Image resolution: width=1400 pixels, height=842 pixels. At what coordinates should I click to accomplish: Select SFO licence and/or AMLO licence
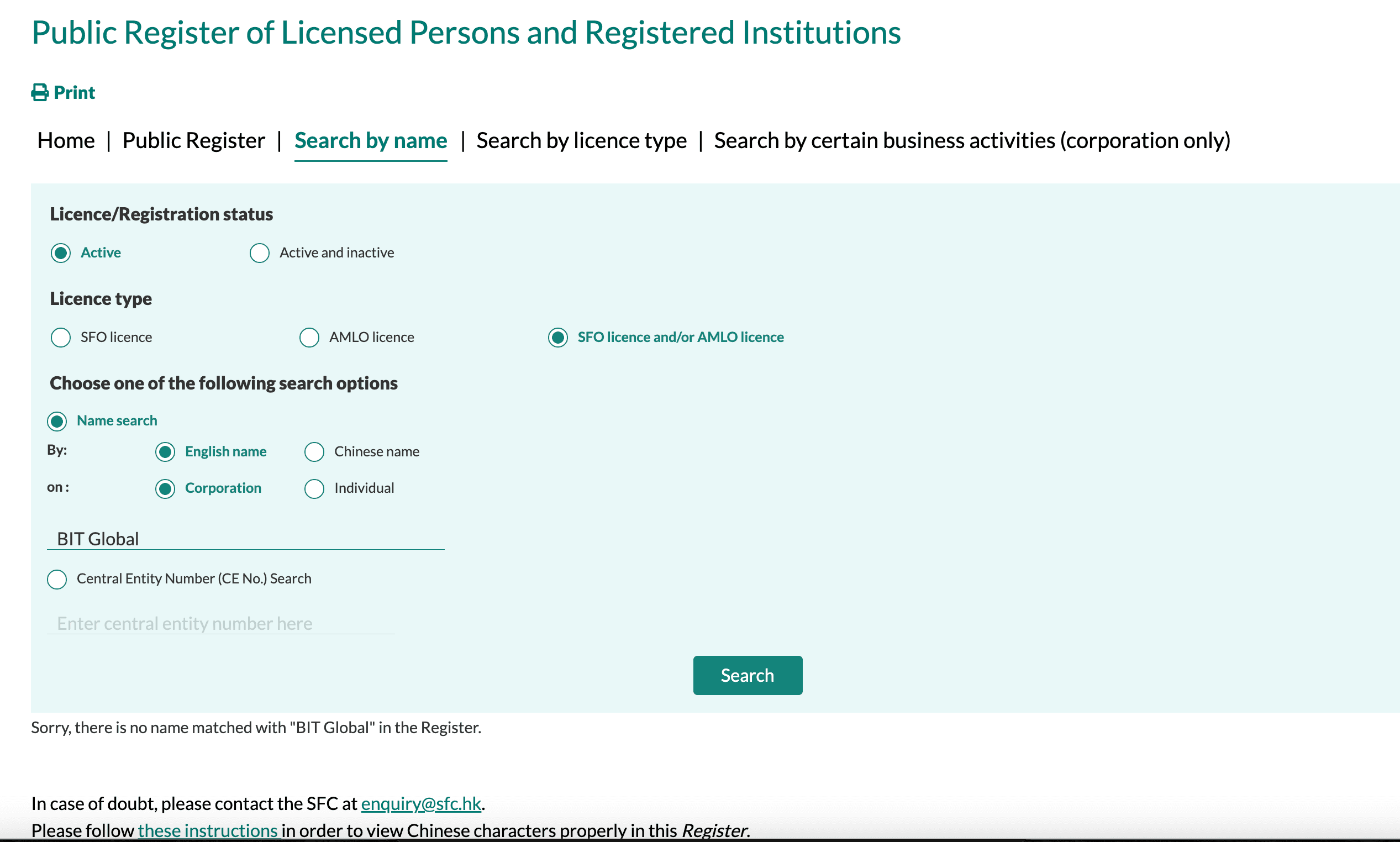(x=557, y=338)
